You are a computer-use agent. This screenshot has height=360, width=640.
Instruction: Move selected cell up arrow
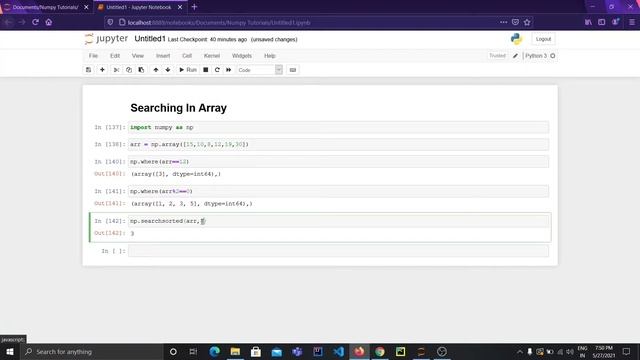(156, 70)
